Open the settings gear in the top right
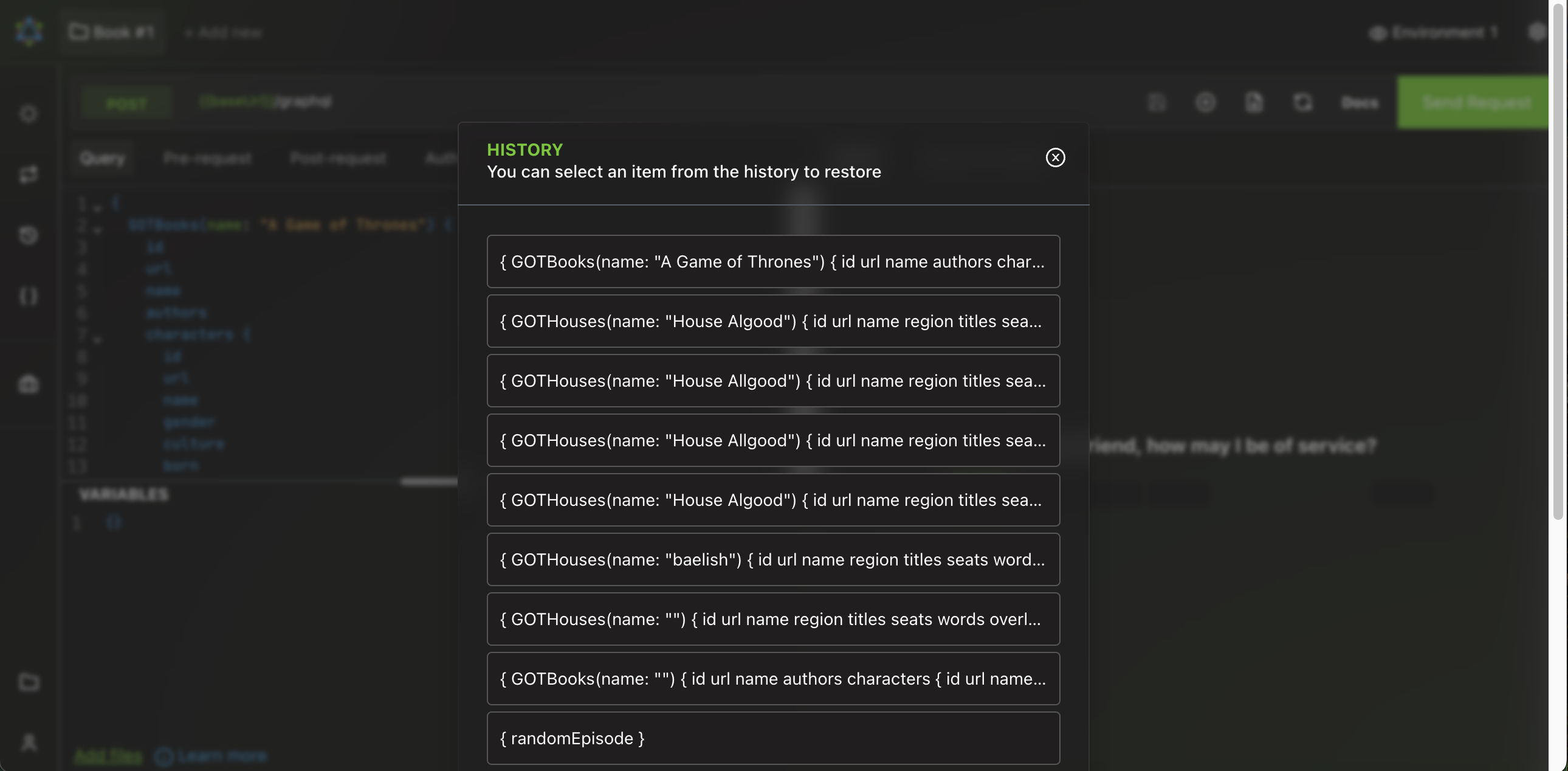This screenshot has height=771, width=1568. [1536, 32]
